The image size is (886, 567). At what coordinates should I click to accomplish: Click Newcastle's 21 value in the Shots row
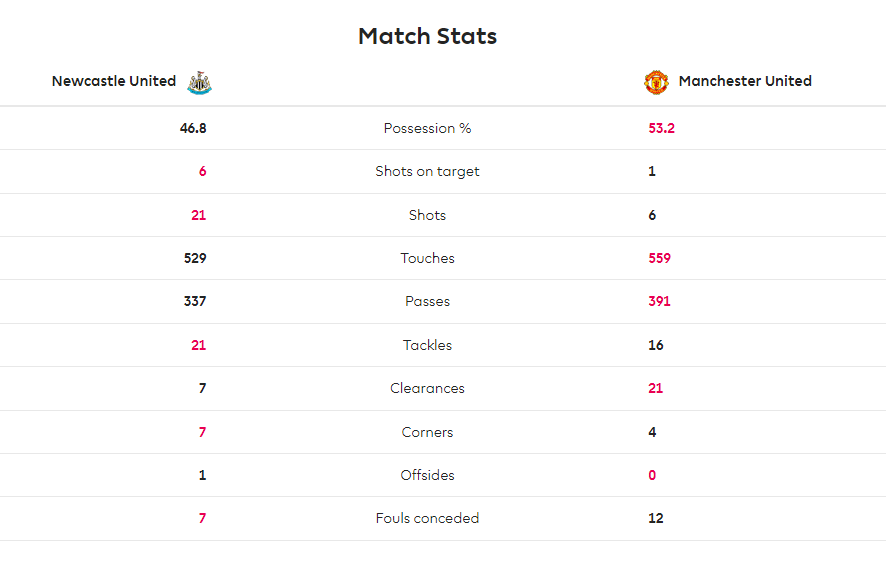[198, 215]
